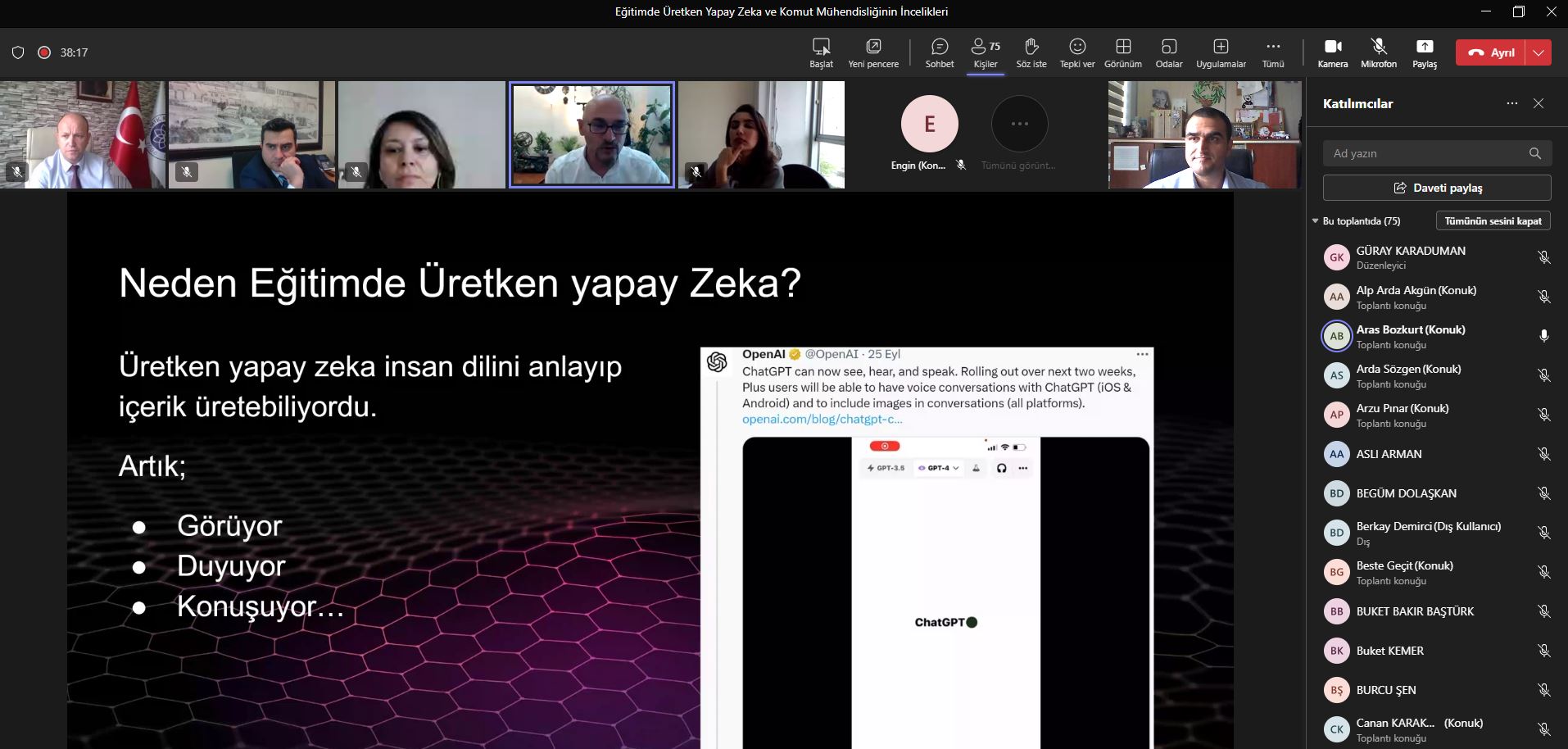This screenshot has height=749, width=1568.
Task: Toggle the Kamera on or off
Action: (1333, 52)
